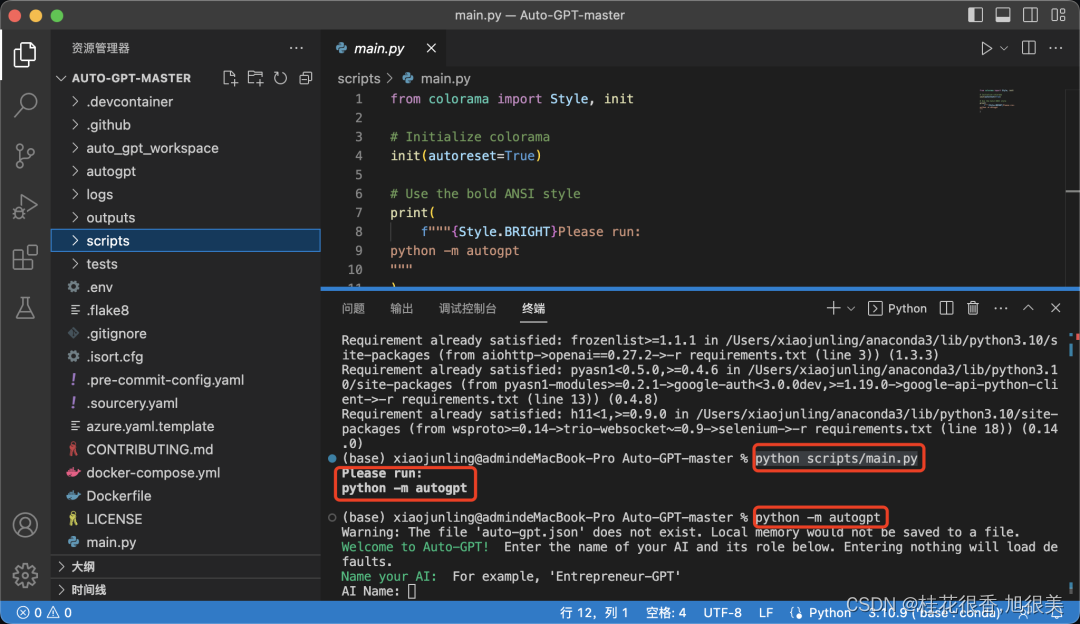The width and height of the screenshot is (1080, 624).
Task: Open Source Control view
Action: 25,156
